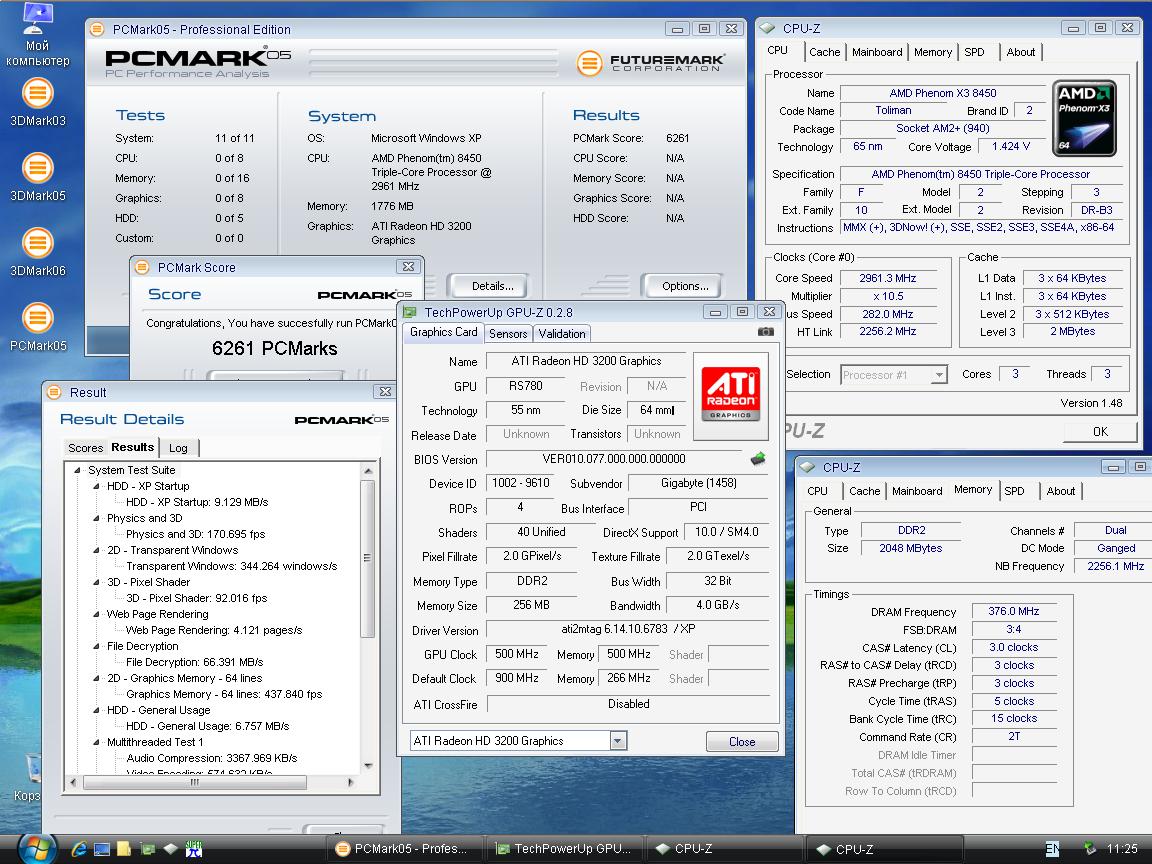Select the PCMark05 desktop shortcut

(37, 327)
